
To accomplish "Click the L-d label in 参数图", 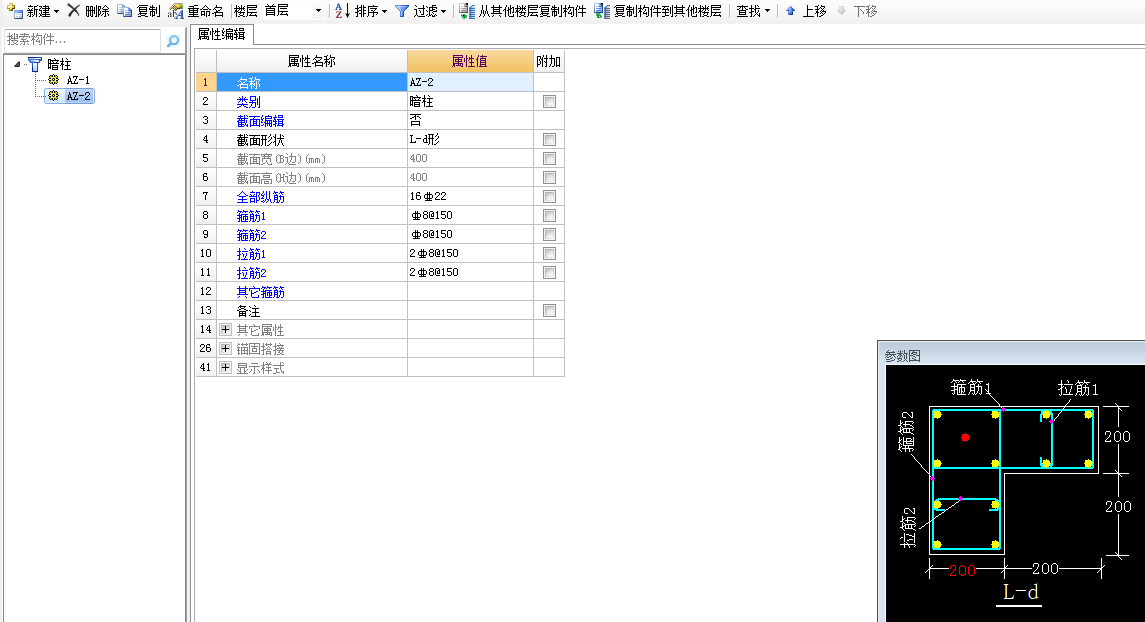I will 1020,592.
